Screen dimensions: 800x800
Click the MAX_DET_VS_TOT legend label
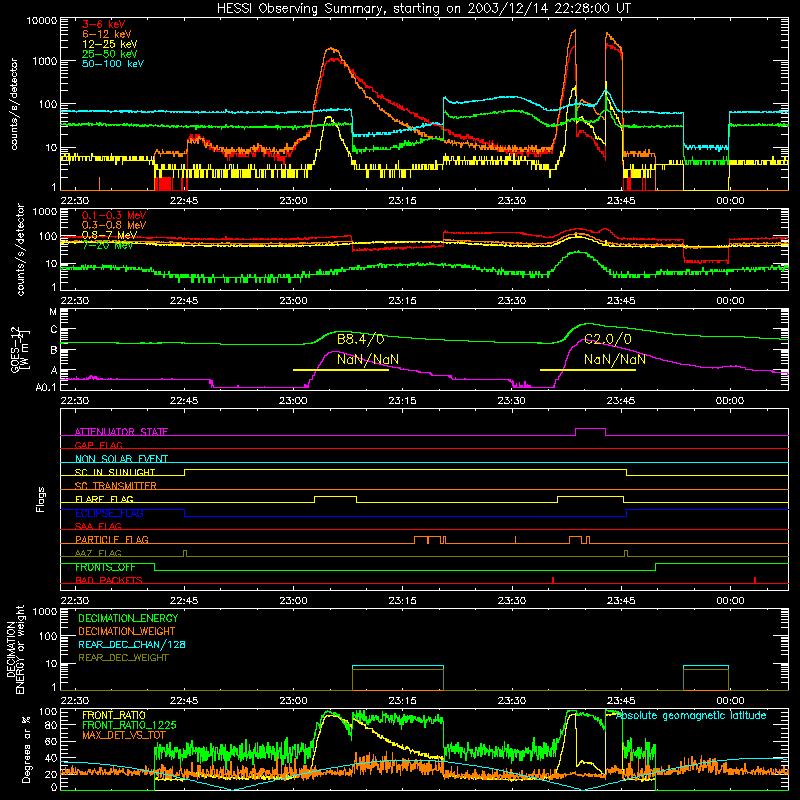124,735
